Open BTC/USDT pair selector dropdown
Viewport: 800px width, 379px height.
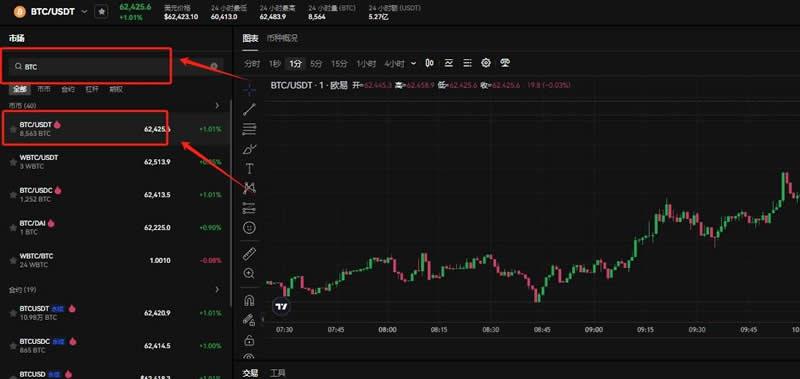click(84, 11)
